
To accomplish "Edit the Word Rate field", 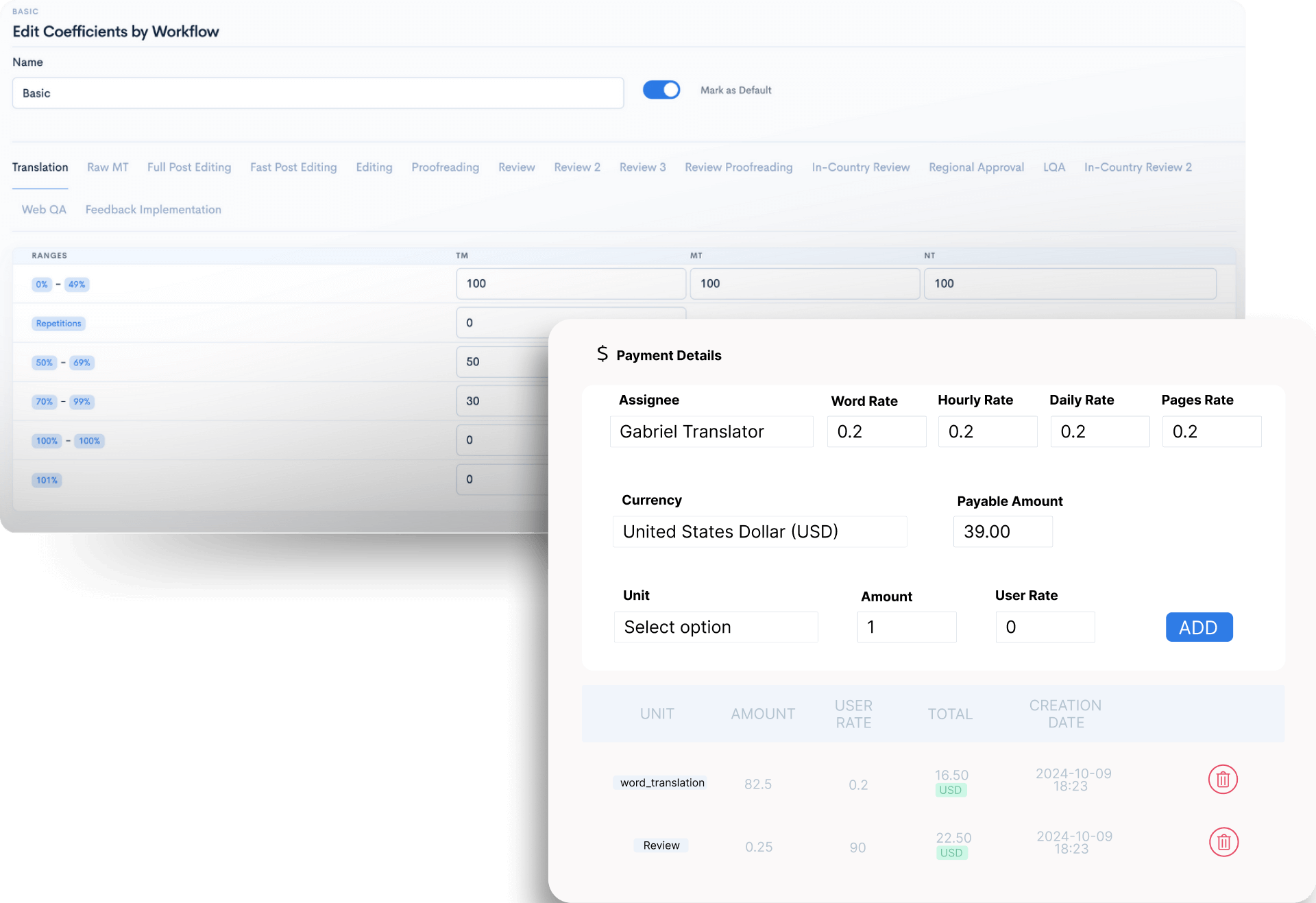I will click(876, 432).
